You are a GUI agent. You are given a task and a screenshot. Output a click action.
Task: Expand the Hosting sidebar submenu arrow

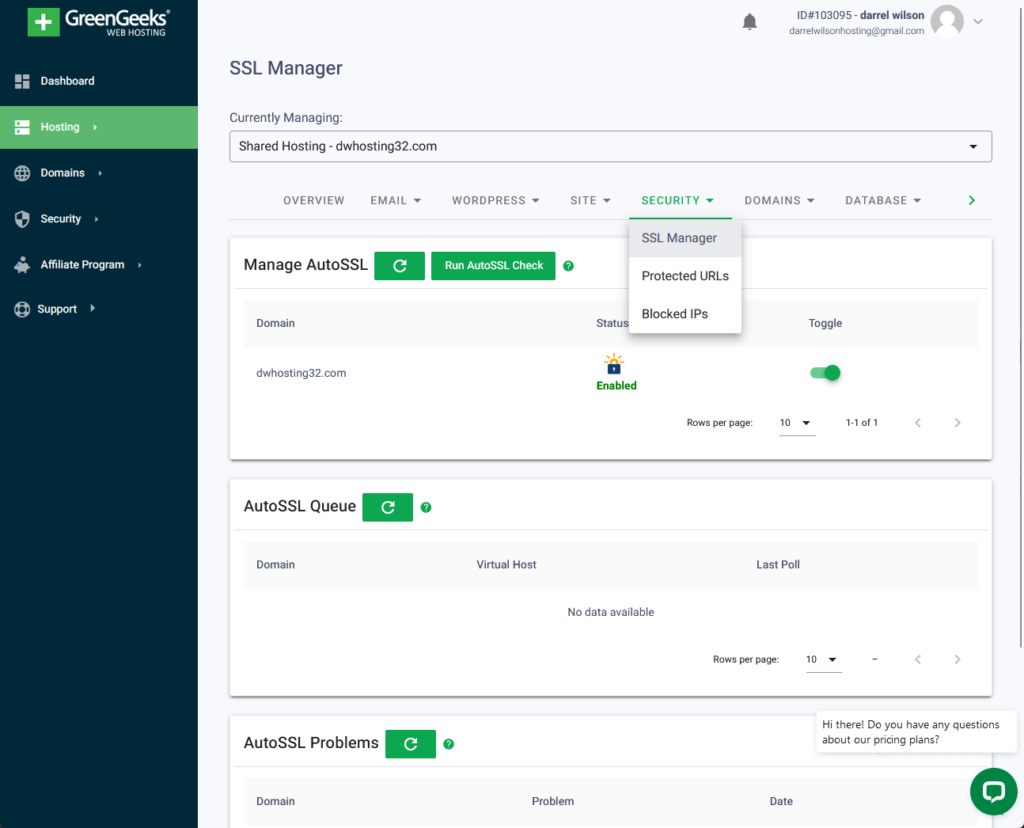coord(95,127)
